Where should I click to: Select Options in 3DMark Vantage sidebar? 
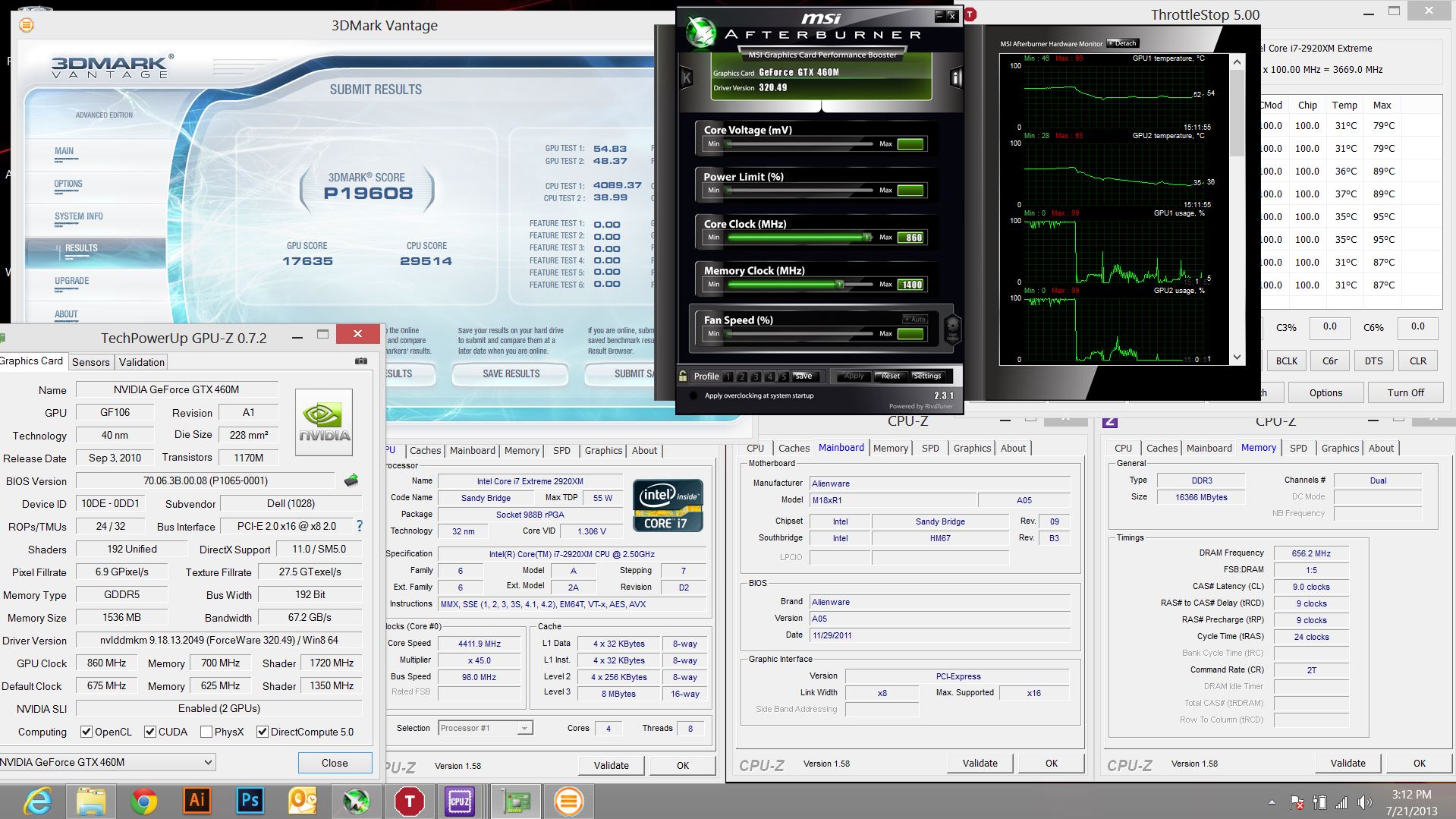click(68, 184)
